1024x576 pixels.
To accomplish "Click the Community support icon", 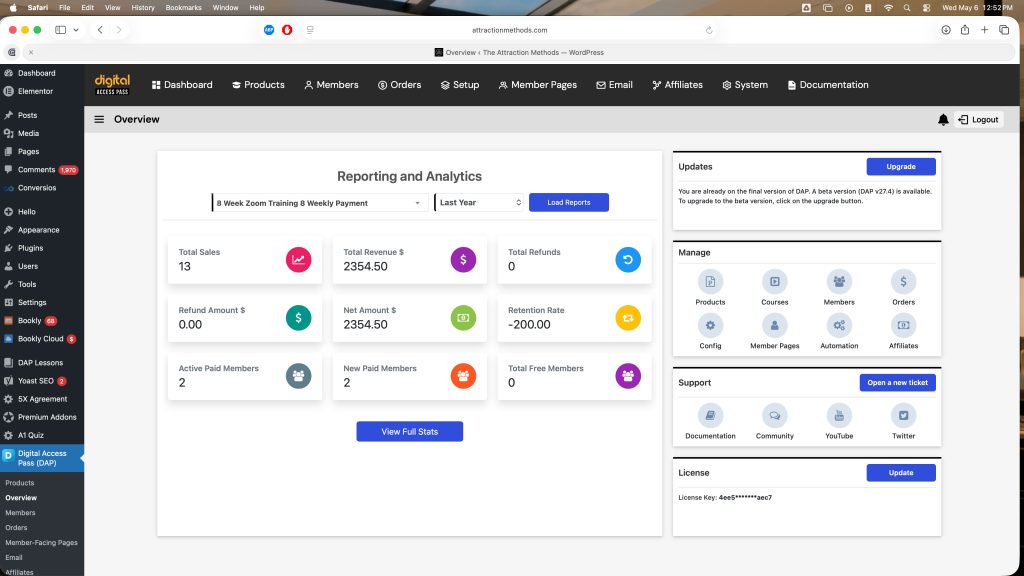I will click(x=775, y=415).
